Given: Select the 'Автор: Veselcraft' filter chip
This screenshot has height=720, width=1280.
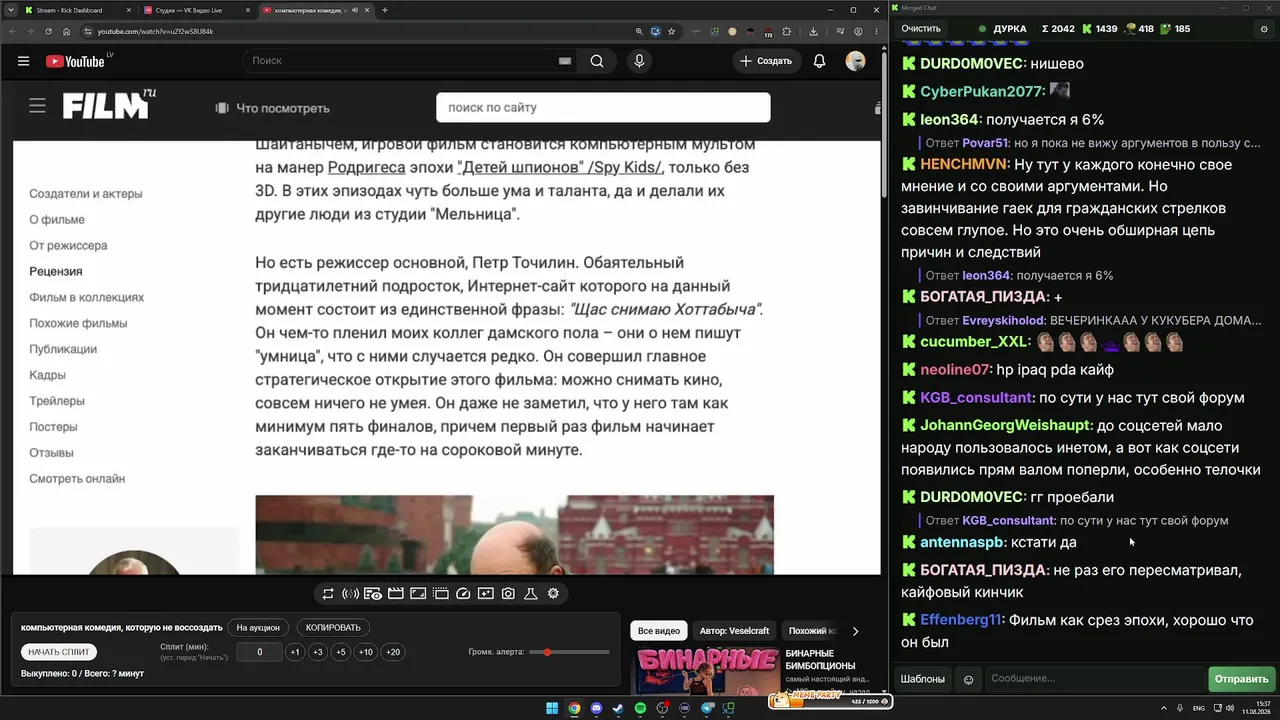Looking at the screenshot, I should (x=735, y=631).
